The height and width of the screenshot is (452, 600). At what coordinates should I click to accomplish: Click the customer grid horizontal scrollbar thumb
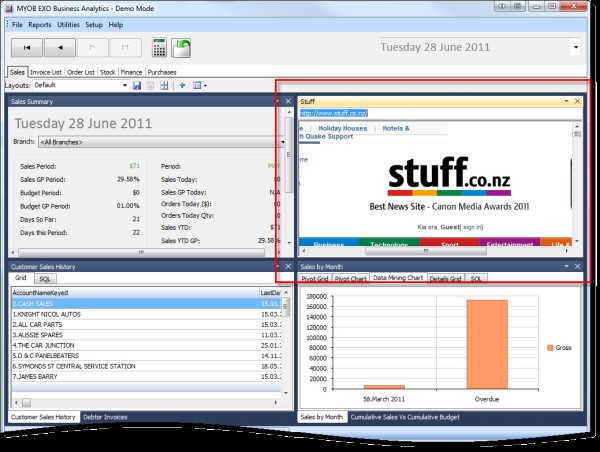(26, 403)
